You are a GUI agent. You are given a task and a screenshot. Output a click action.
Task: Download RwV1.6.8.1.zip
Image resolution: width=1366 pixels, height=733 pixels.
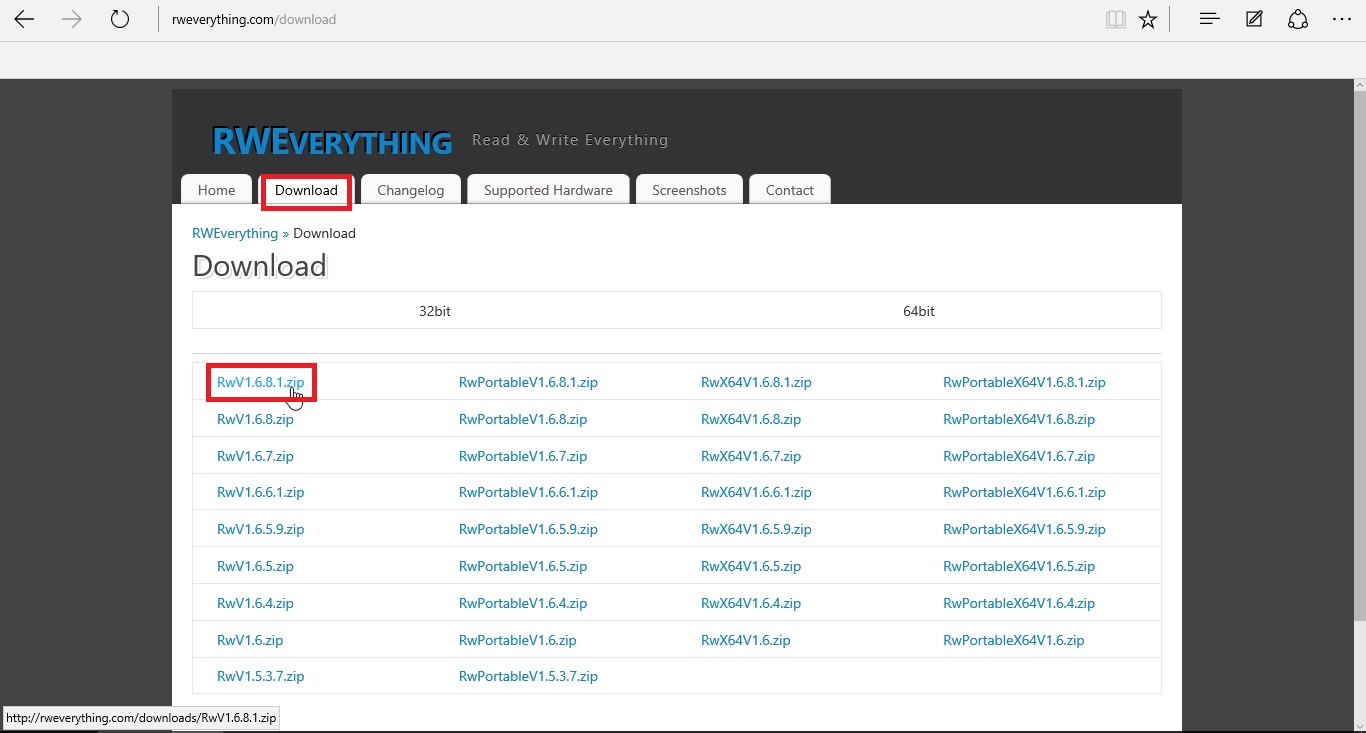point(260,382)
